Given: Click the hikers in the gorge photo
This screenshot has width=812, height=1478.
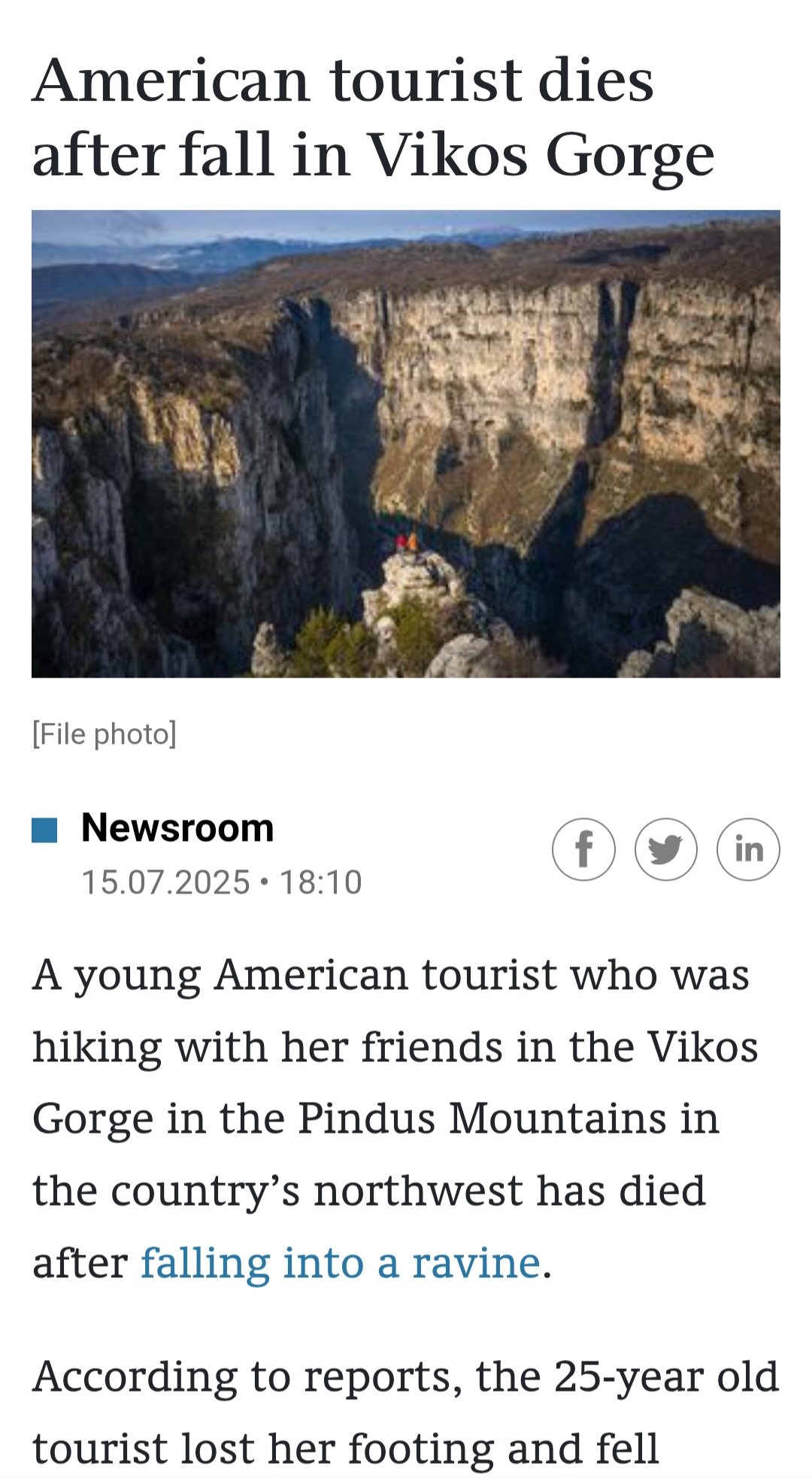Looking at the screenshot, I should [x=407, y=542].
